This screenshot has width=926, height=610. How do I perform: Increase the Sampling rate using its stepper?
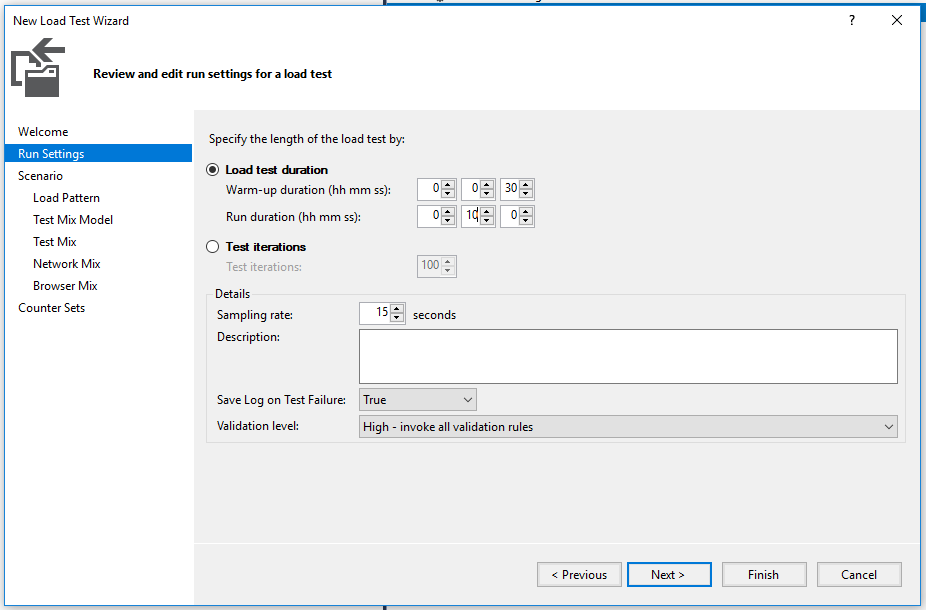(x=395, y=309)
